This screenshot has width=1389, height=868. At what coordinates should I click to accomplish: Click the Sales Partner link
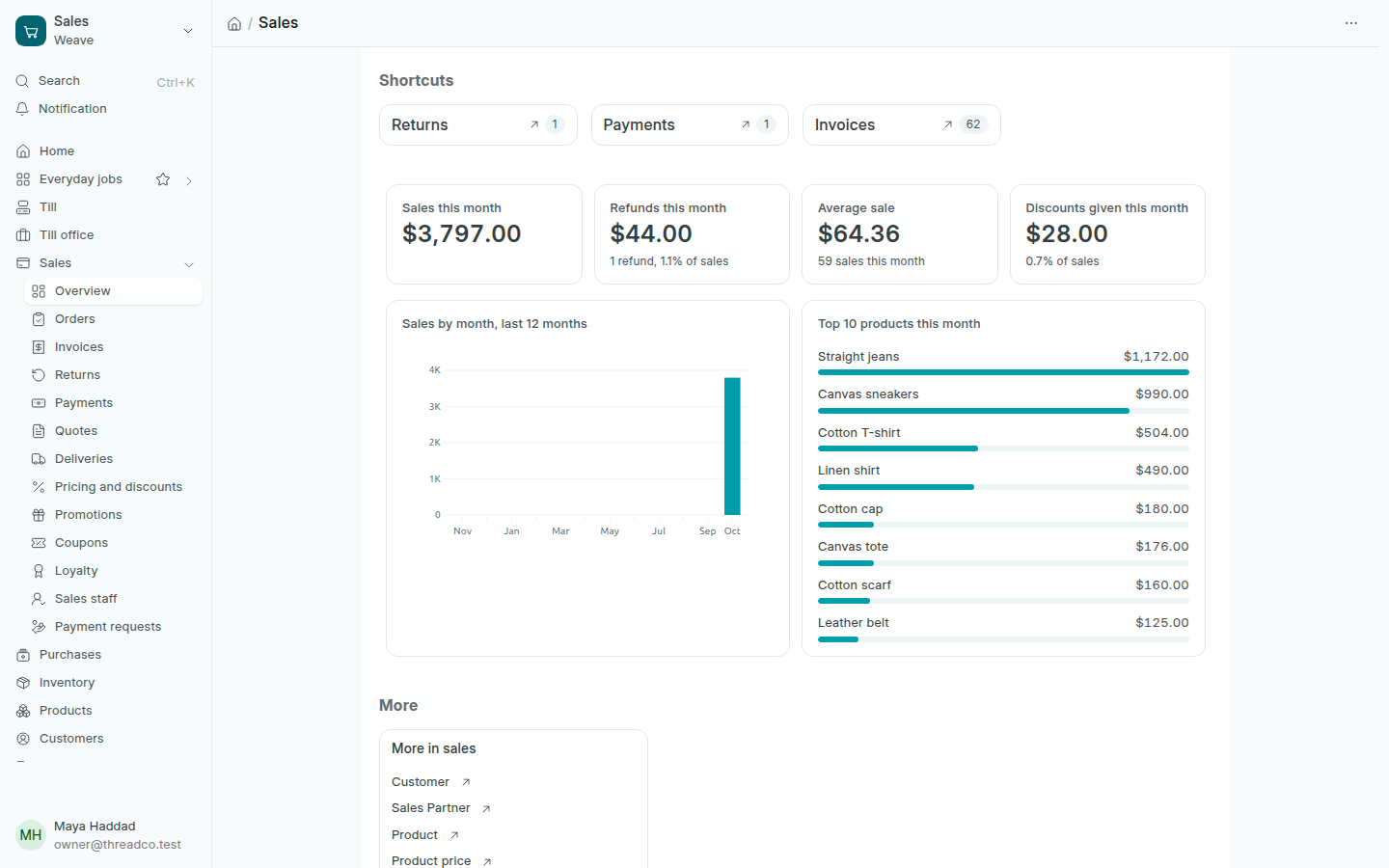point(431,808)
